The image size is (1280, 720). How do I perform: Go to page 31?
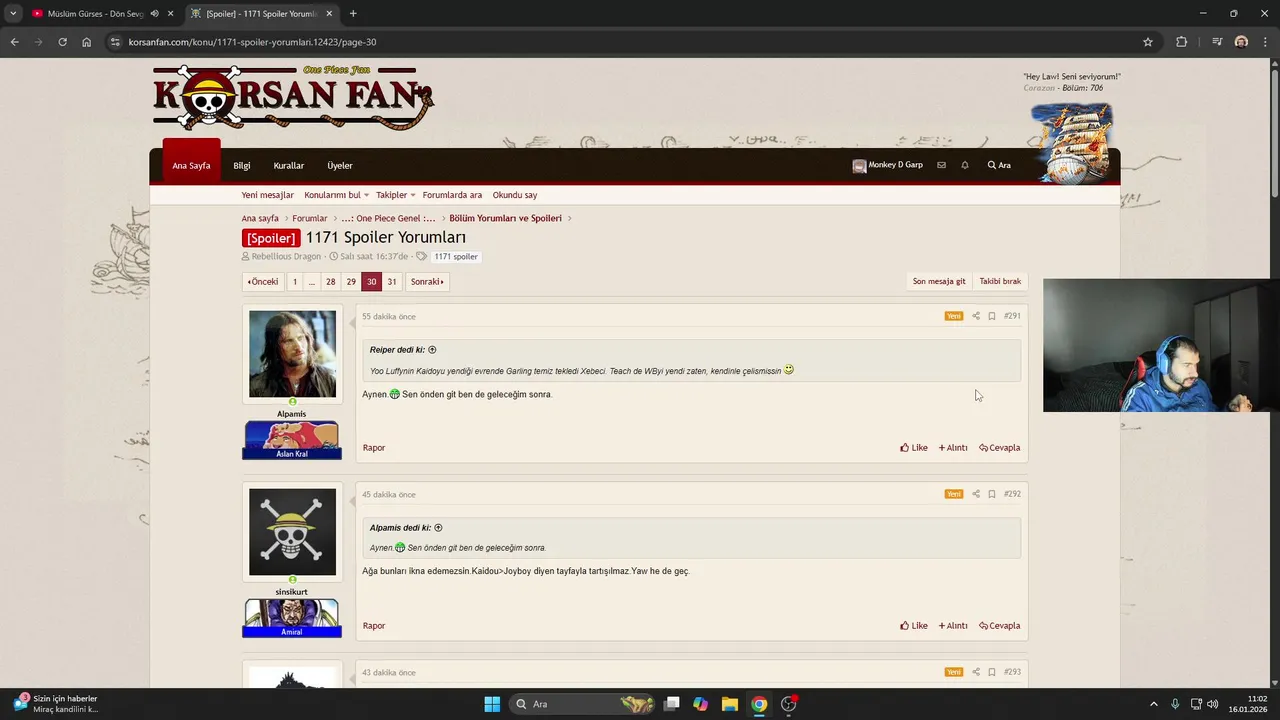coord(392,282)
